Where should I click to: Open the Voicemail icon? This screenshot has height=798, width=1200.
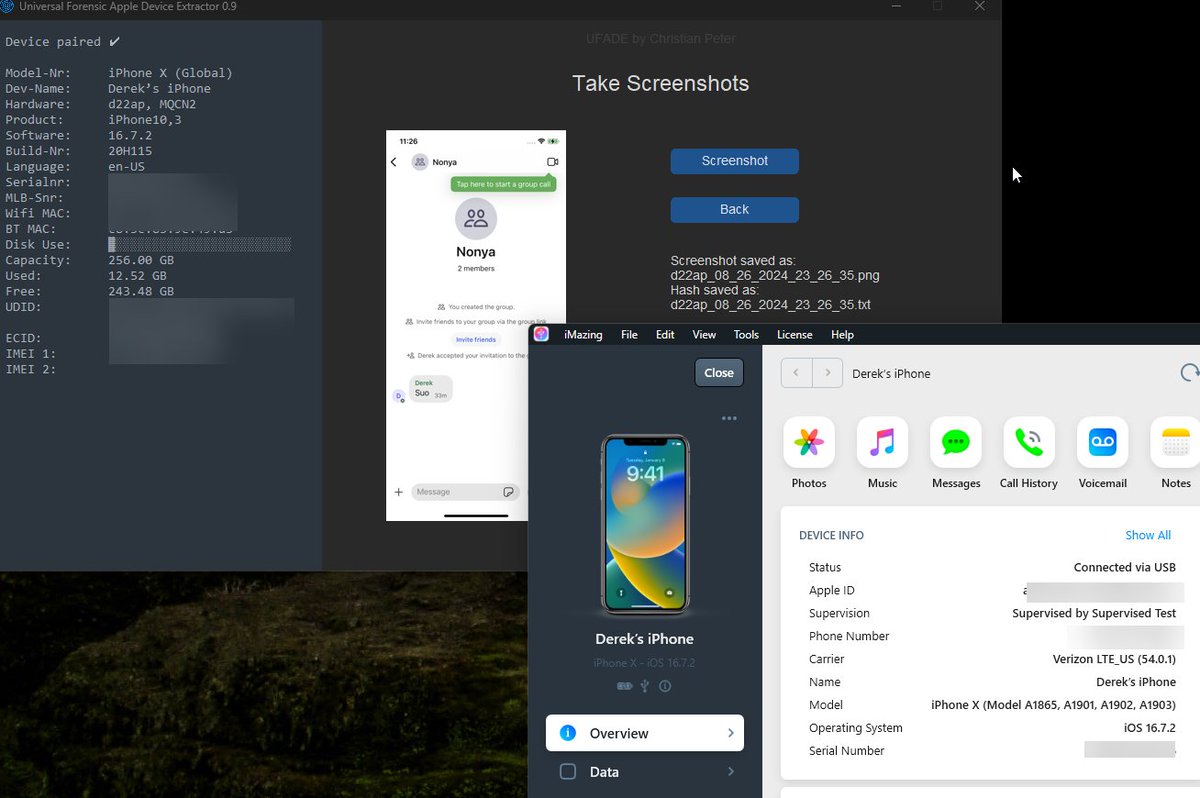[x=1102, y=442]
